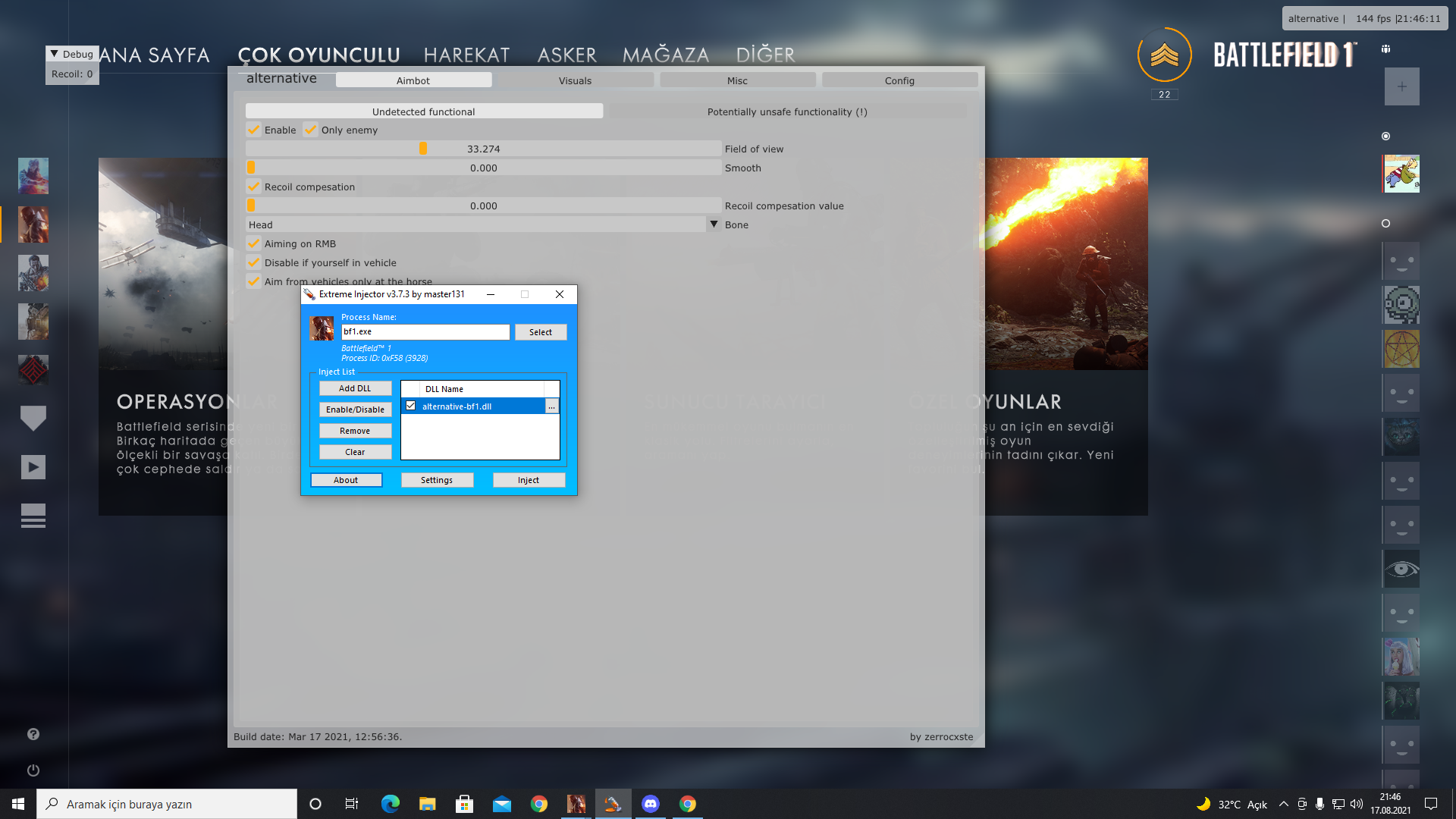
Task: Open the help question mark icon
Action: [x=33, y=734]
